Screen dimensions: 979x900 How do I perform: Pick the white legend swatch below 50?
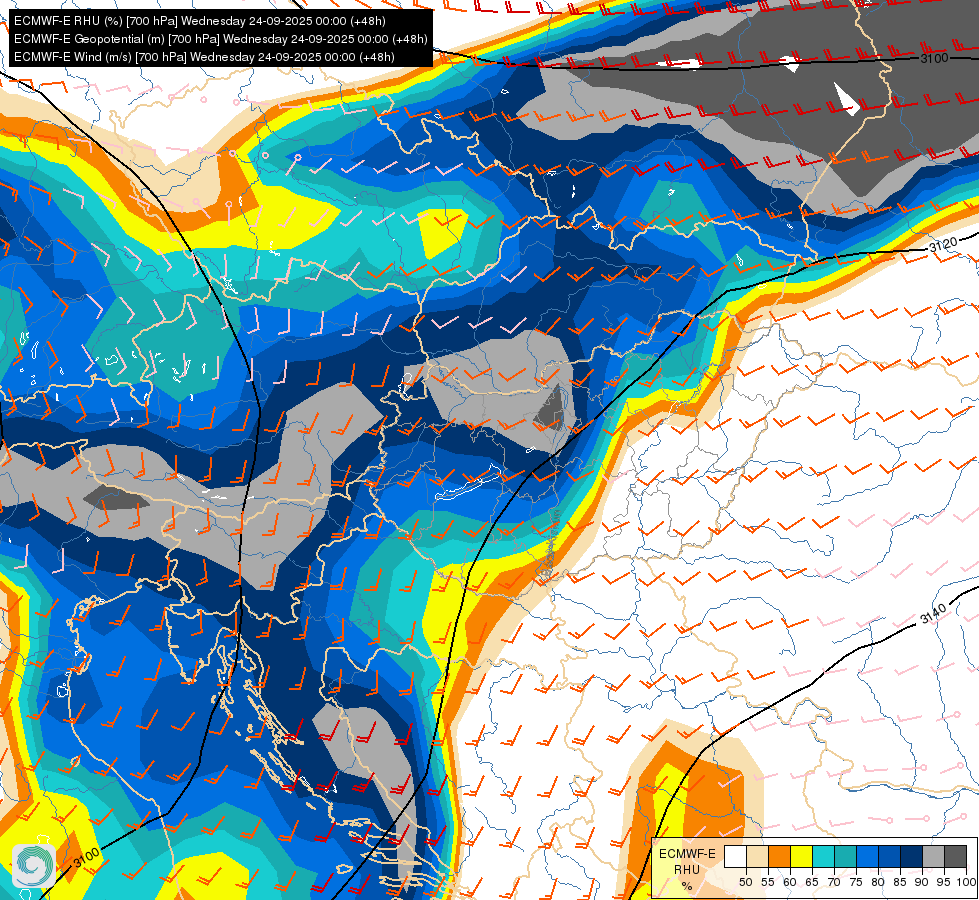click(x=735, y=856)
